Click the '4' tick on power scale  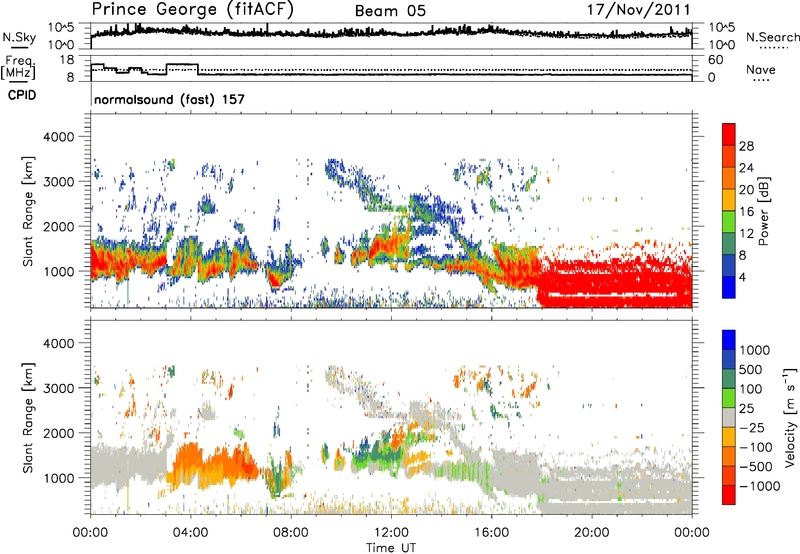742,277
